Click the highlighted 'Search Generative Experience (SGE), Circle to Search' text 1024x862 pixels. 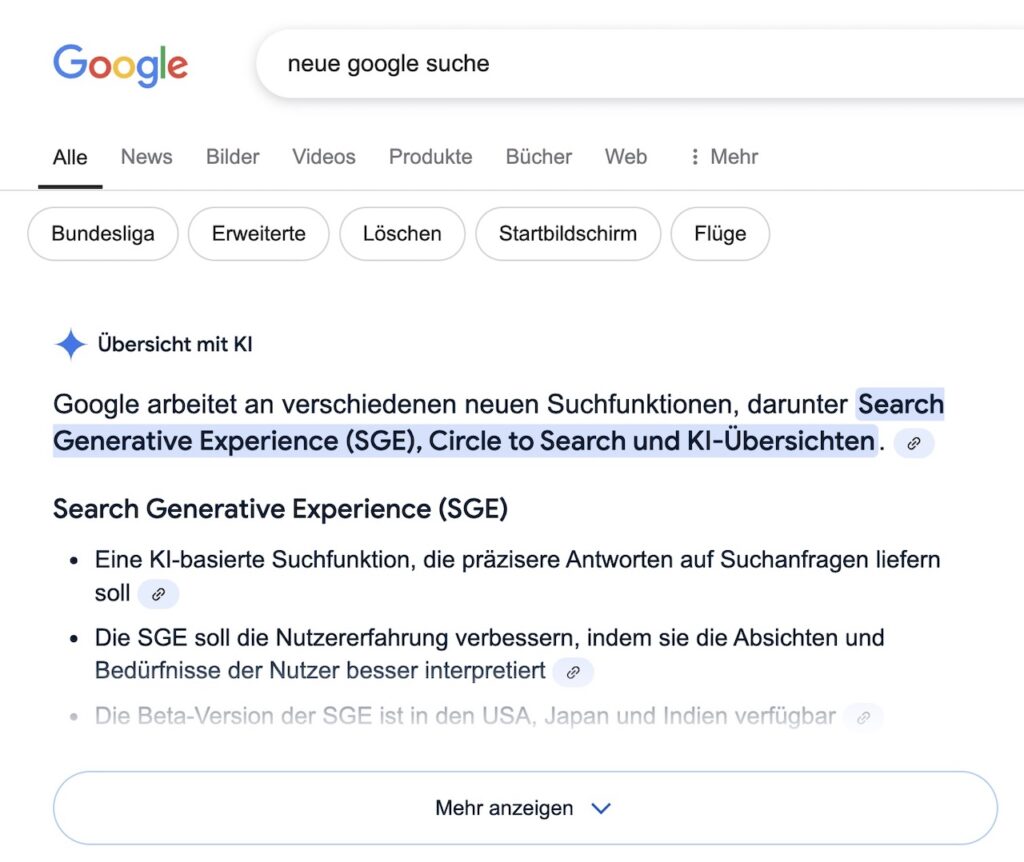click(x=498, y=423)
